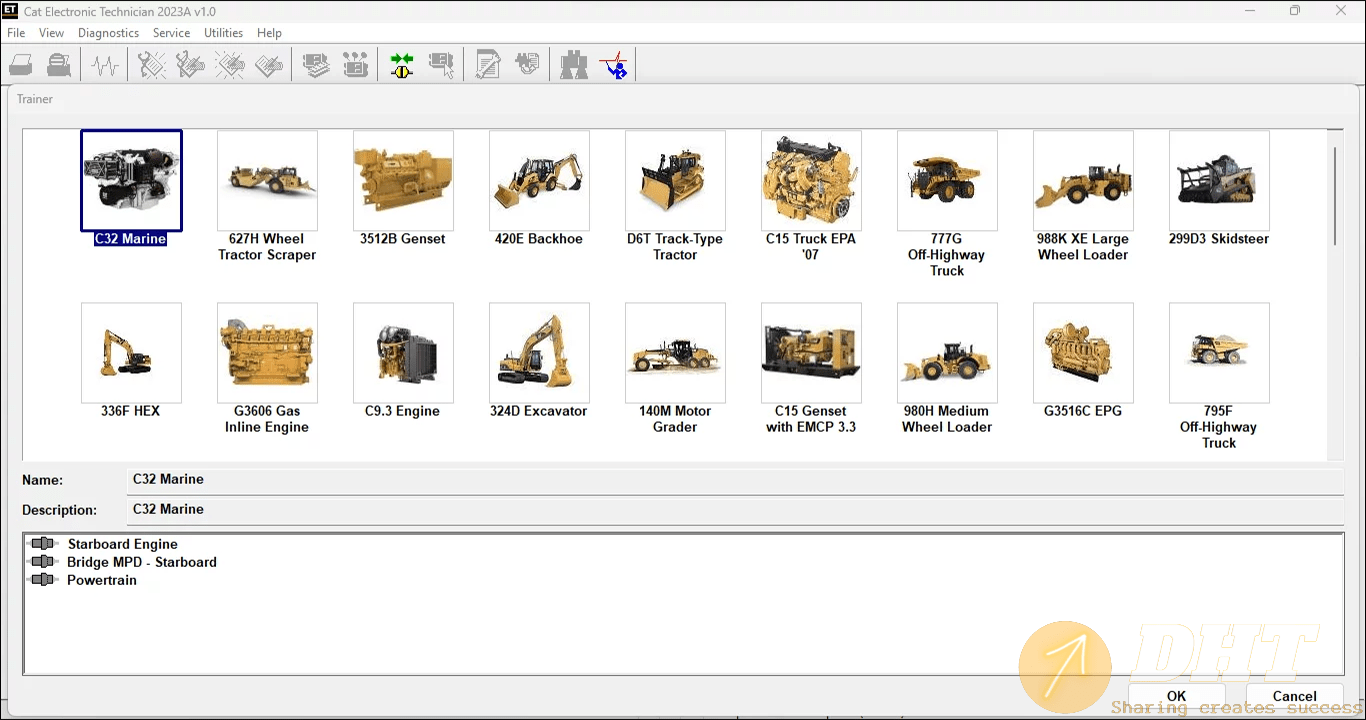The height and width of the screenshot is (720, 1366).
Task: Click the Print toolbar icon
Action: pos(21,64)
